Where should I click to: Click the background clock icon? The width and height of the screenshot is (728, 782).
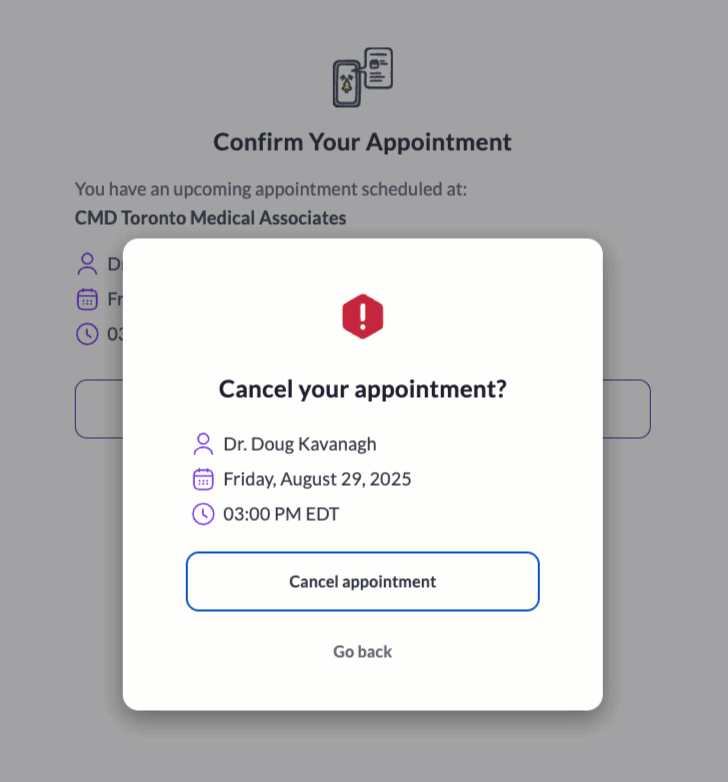pyautogui.click(x=87, y=334)
